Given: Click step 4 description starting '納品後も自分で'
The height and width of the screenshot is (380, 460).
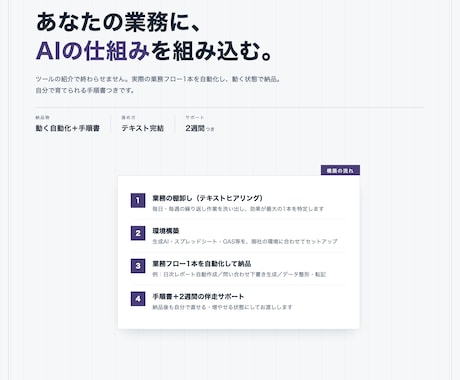Looking at the screenshot, I should pyautogui.click(x=222, y=307).
